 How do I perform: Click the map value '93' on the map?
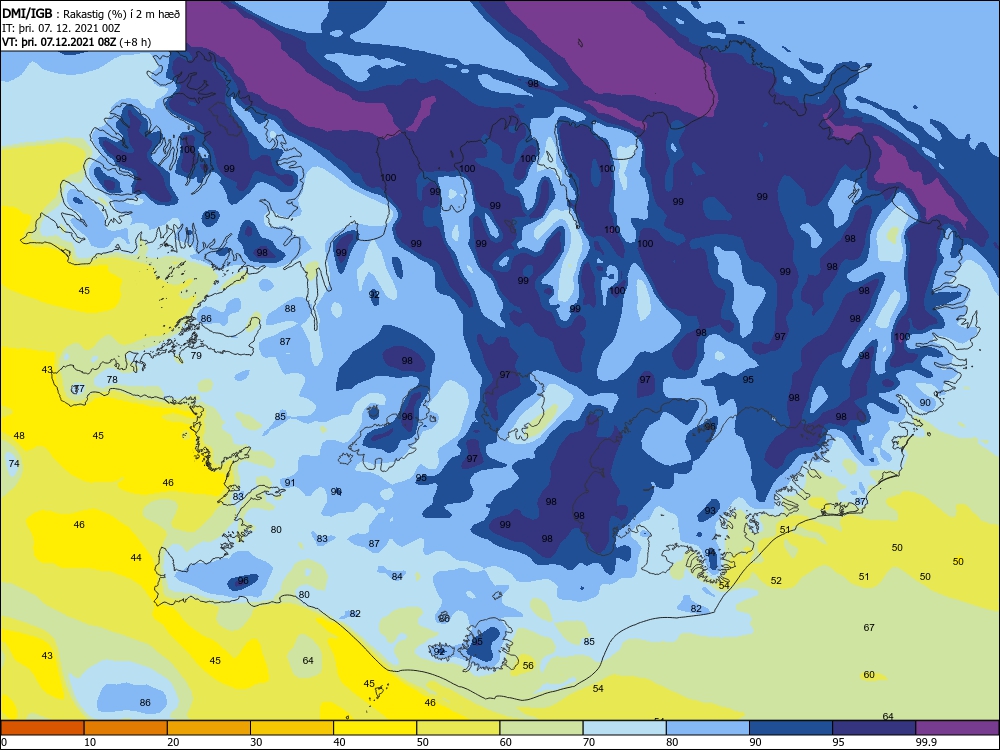point(710,511)
